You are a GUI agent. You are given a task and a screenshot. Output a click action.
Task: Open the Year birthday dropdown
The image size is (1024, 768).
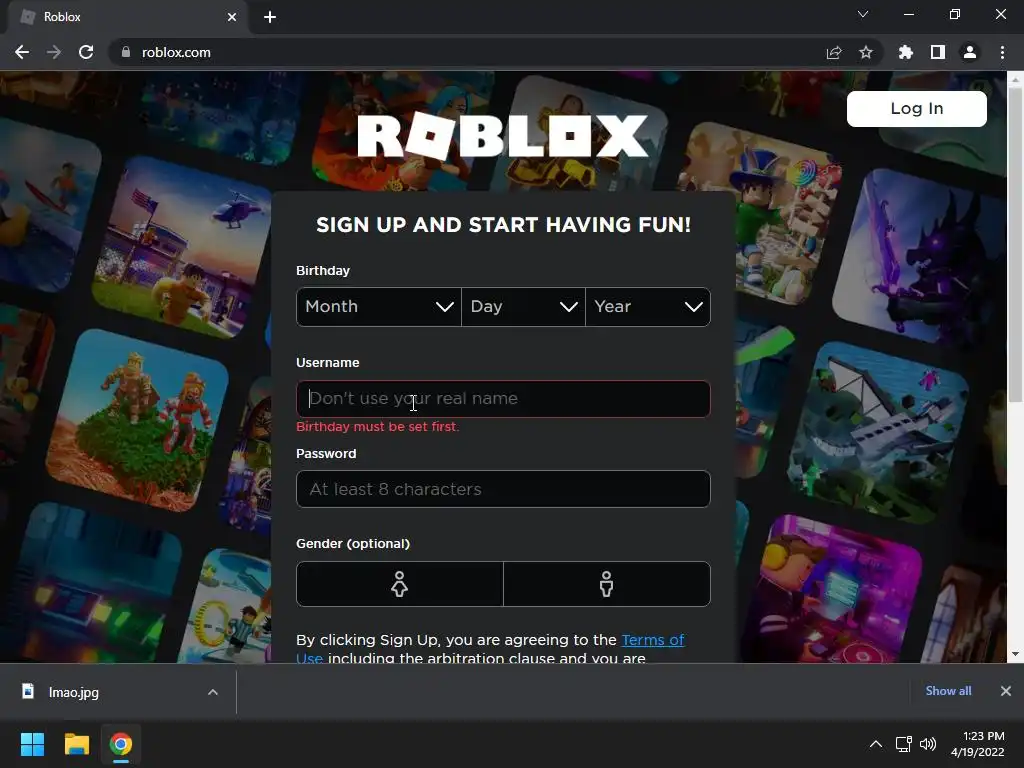(648, 307)
